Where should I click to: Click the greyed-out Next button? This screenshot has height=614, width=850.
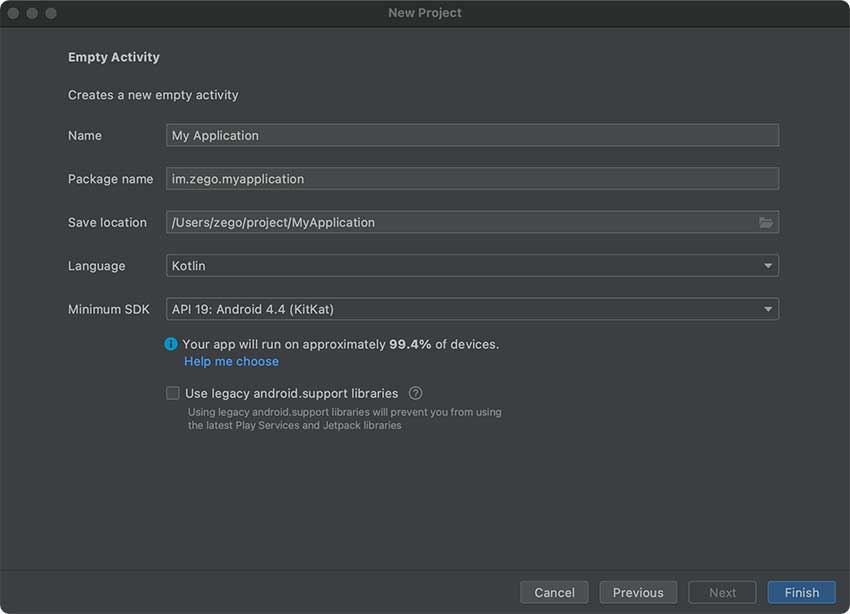pos(722,592)
